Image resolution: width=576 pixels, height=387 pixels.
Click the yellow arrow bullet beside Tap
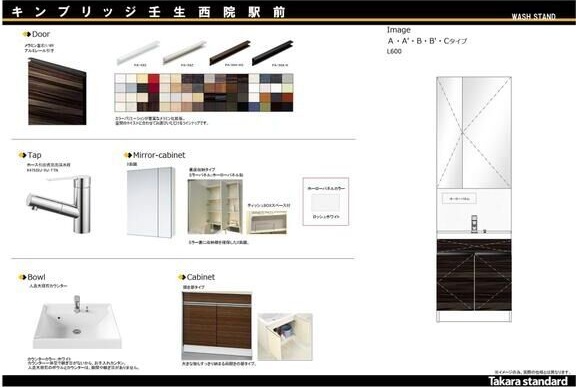pos(22,155)
